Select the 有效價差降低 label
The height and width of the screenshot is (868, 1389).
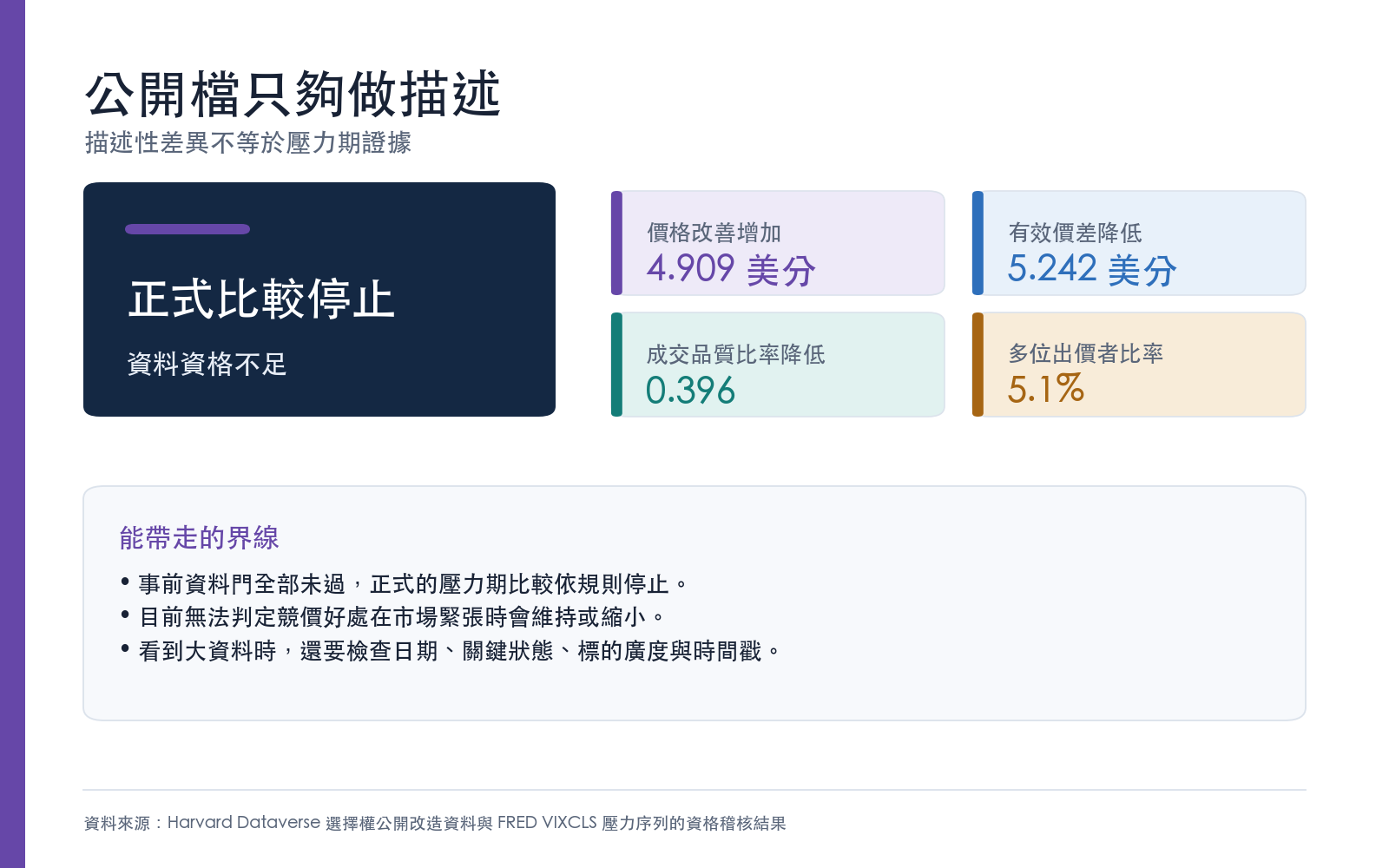(1075, 233)
